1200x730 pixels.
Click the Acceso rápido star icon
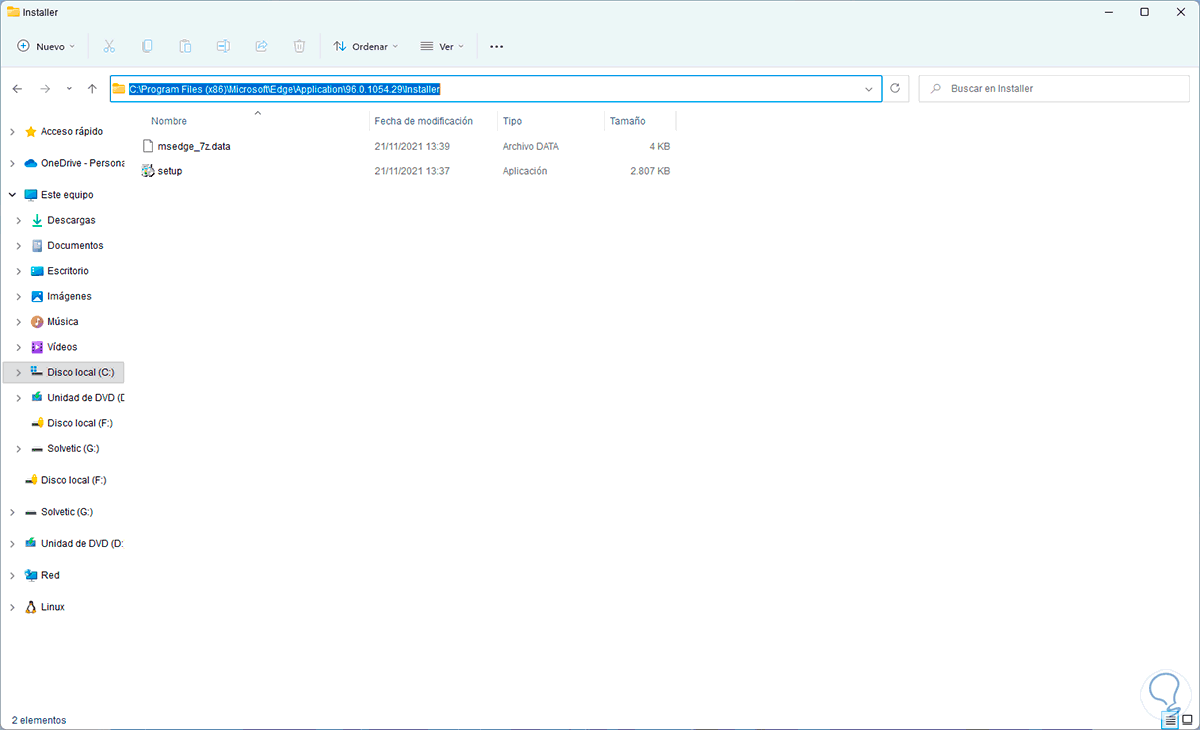click(31, 131)
